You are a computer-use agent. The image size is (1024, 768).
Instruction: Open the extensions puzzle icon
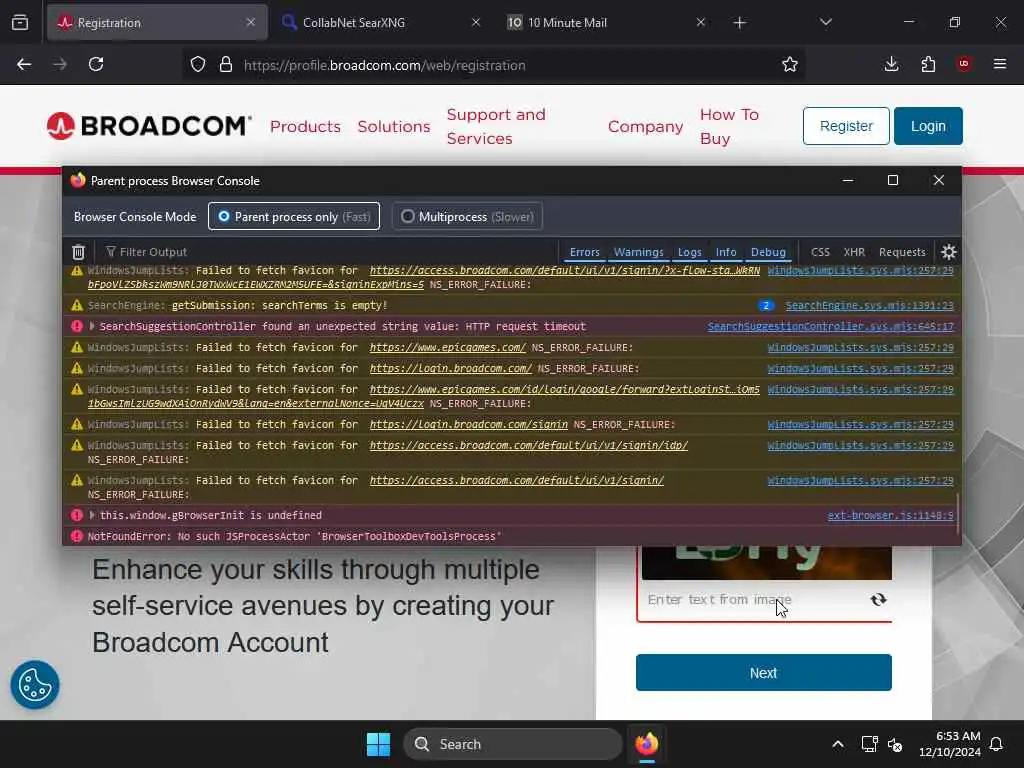(928, 64)
